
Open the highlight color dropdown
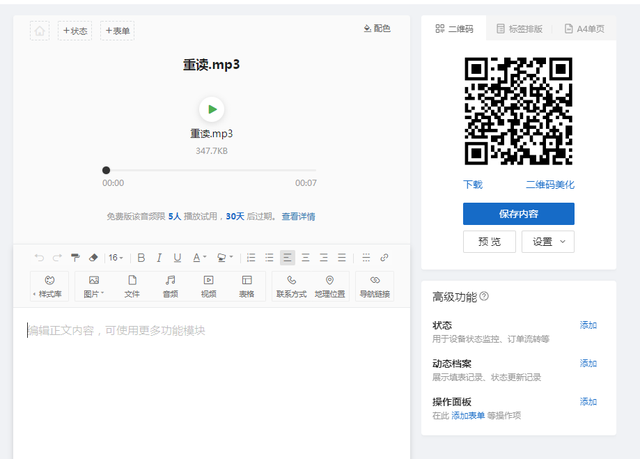pos(225,257)
